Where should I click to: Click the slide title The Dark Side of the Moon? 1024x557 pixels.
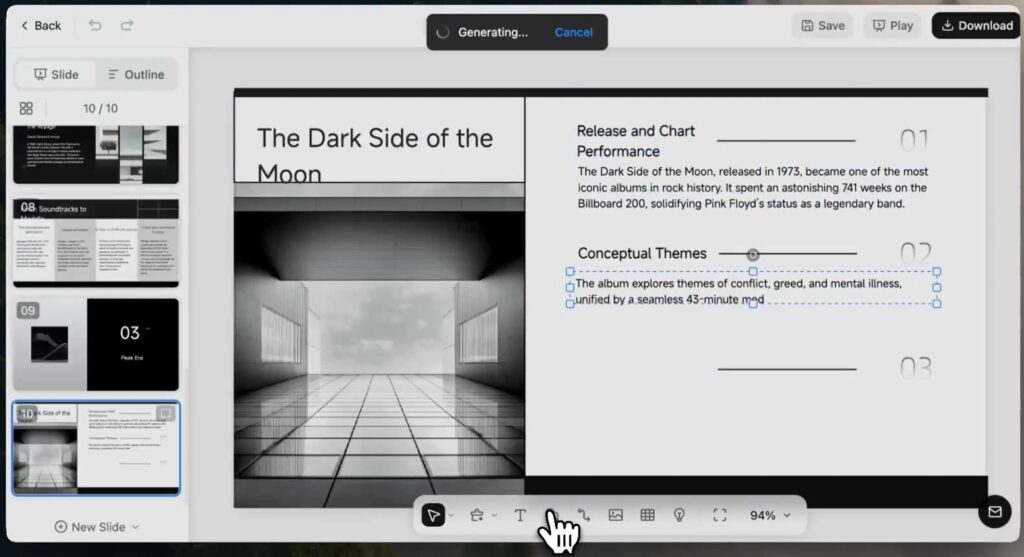click(375, 156)
